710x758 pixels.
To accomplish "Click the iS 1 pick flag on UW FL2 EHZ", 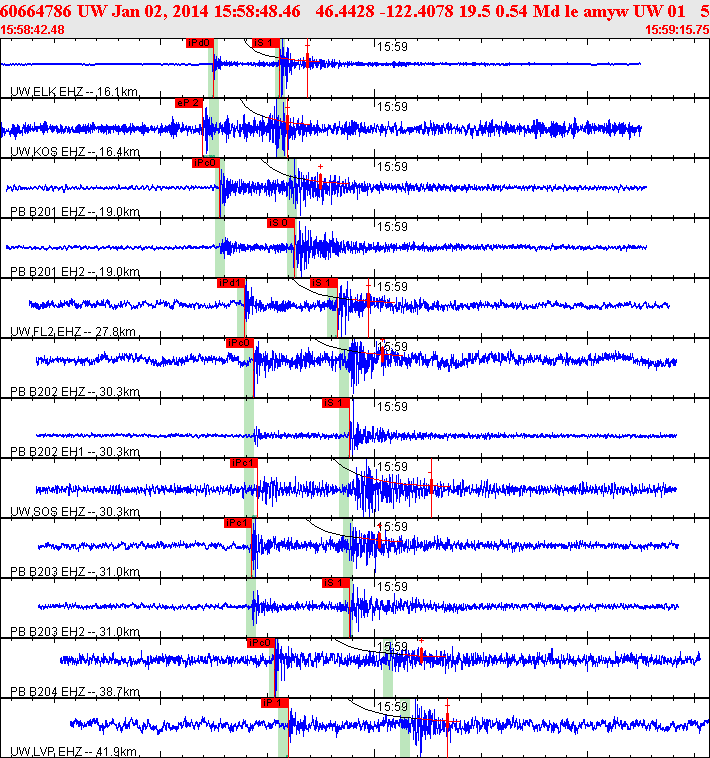I will pos(323,283).
